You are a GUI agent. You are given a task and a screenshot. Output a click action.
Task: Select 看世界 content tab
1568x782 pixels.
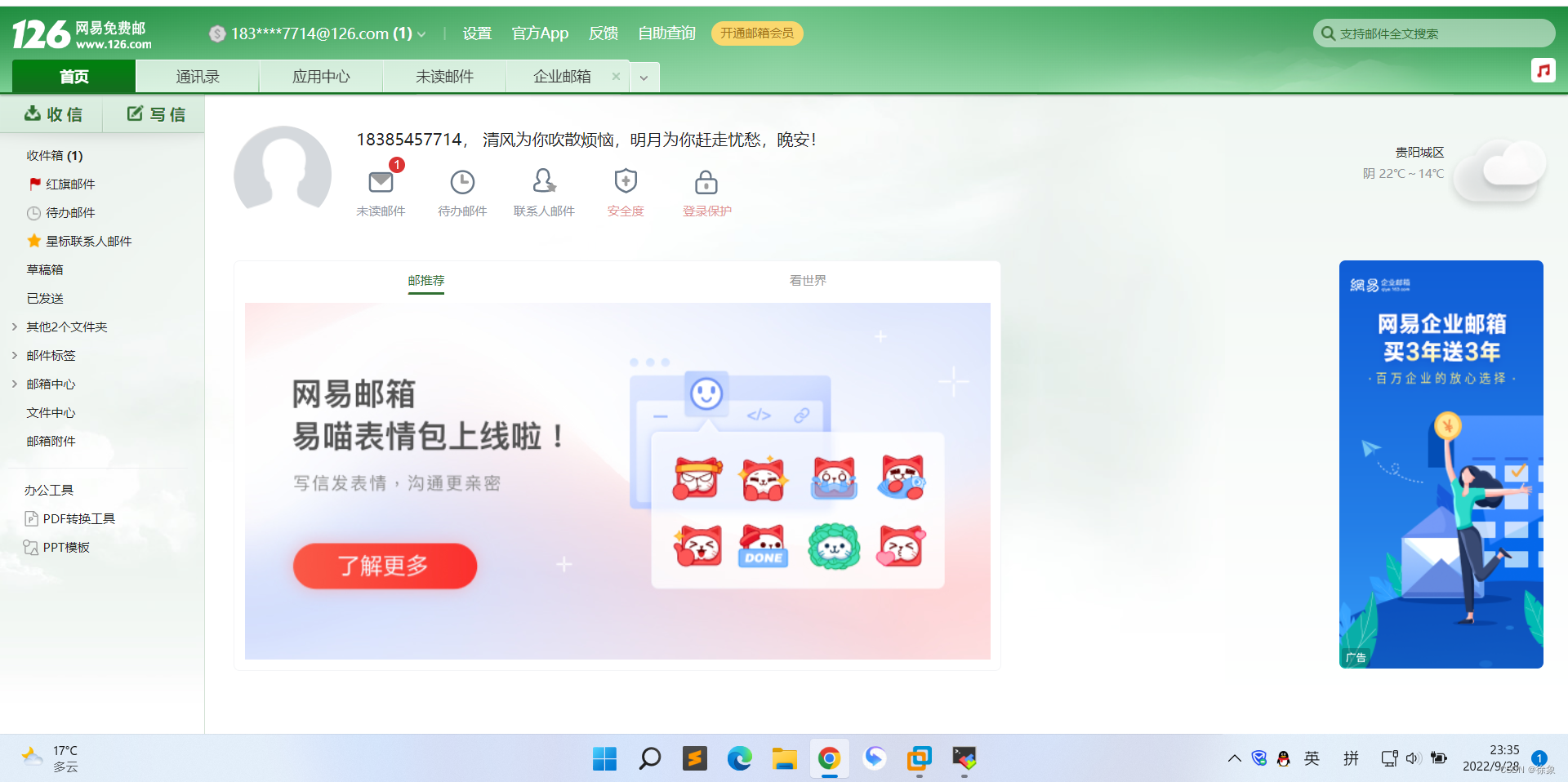(808, 280)
